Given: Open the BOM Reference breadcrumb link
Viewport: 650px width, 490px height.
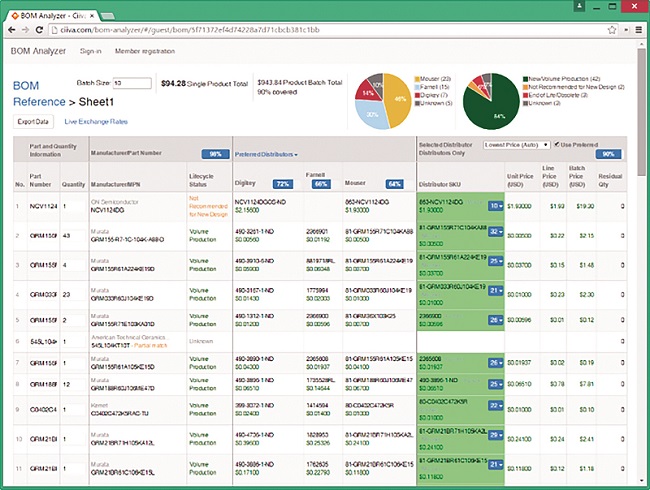Looking at the screenshot, I should [39, 94].
